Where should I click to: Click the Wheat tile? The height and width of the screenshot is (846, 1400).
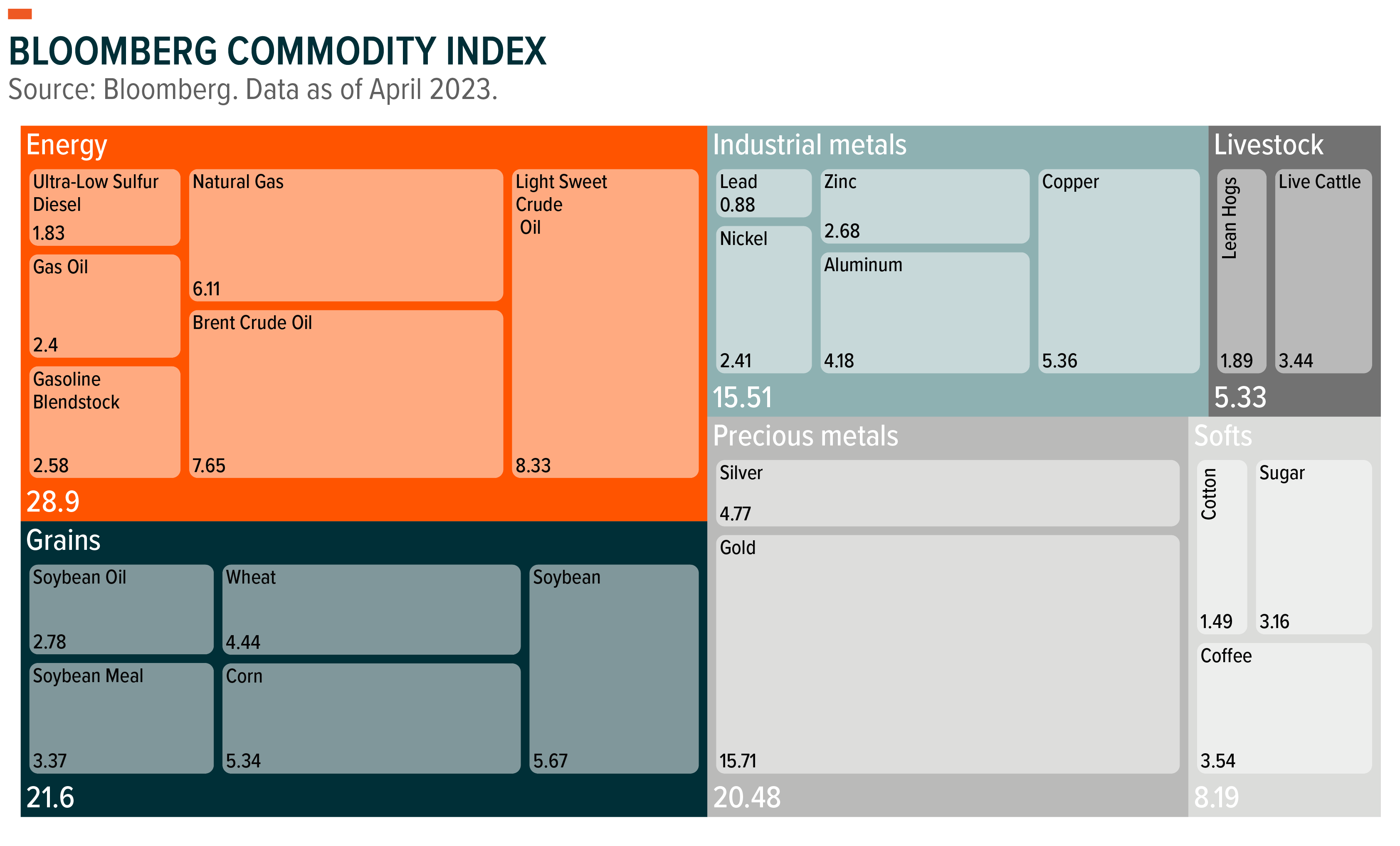(x=372, y=609)
